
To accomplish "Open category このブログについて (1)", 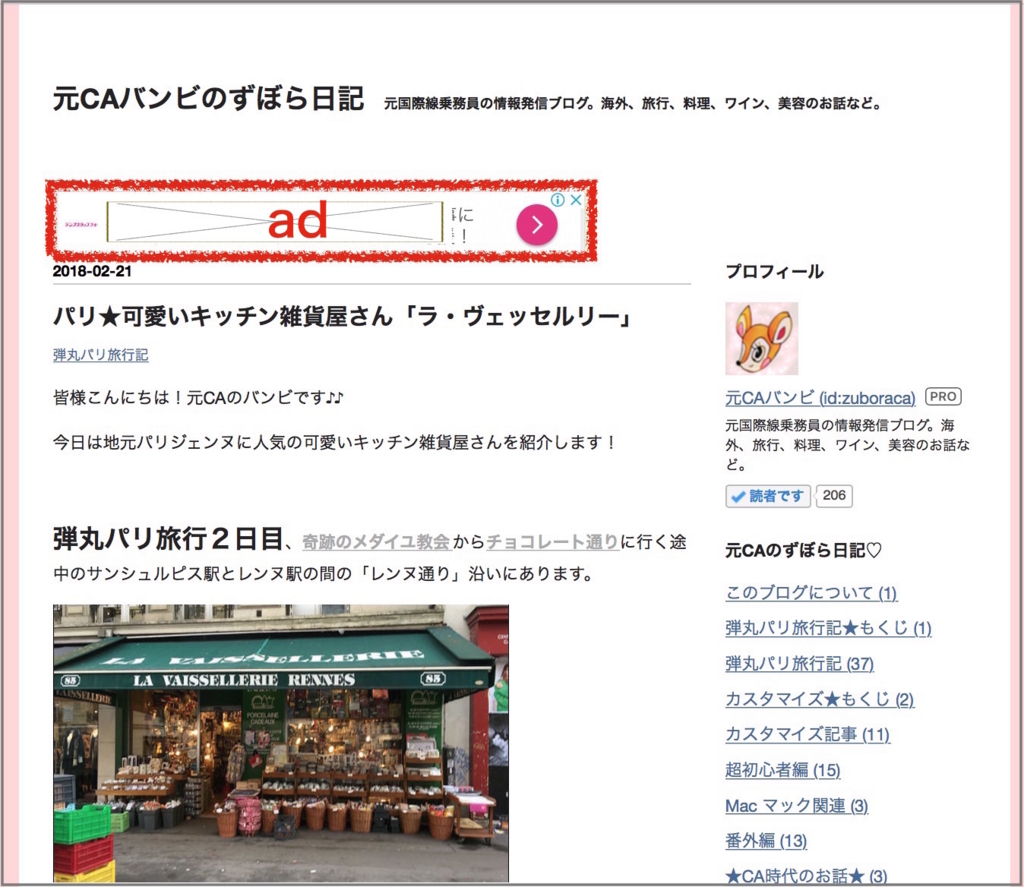I will (x=811, y=592).
